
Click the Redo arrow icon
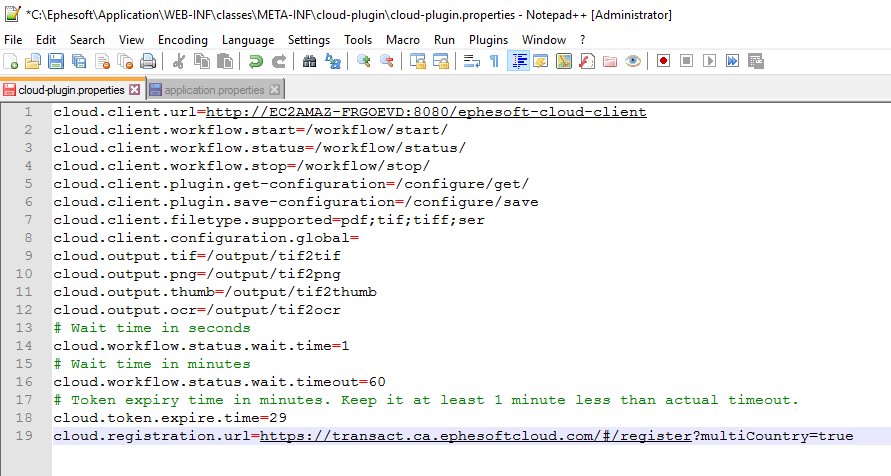coord(278,61)
